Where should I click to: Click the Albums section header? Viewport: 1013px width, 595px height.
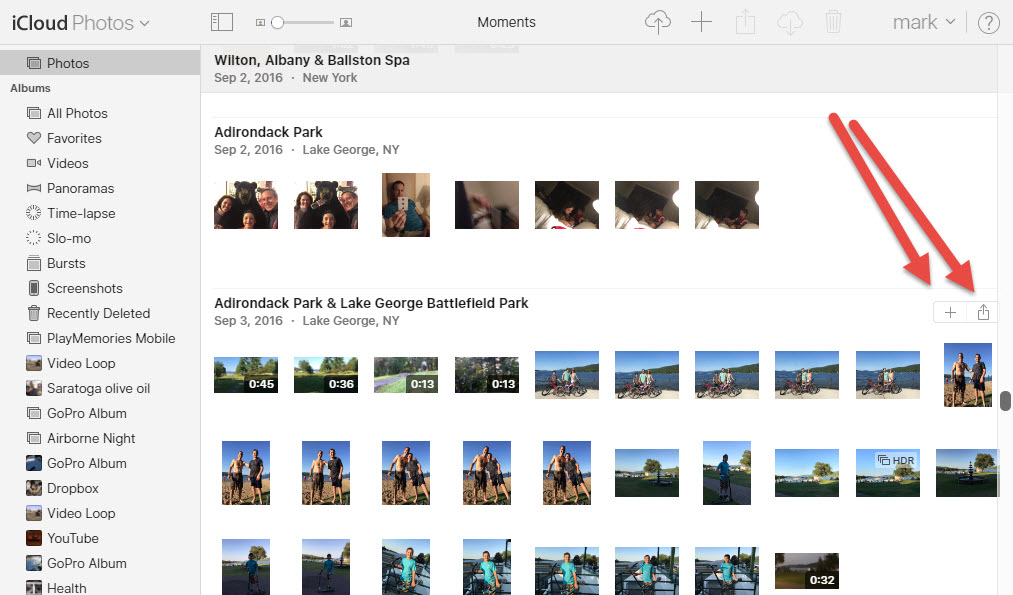pos(30,88)
